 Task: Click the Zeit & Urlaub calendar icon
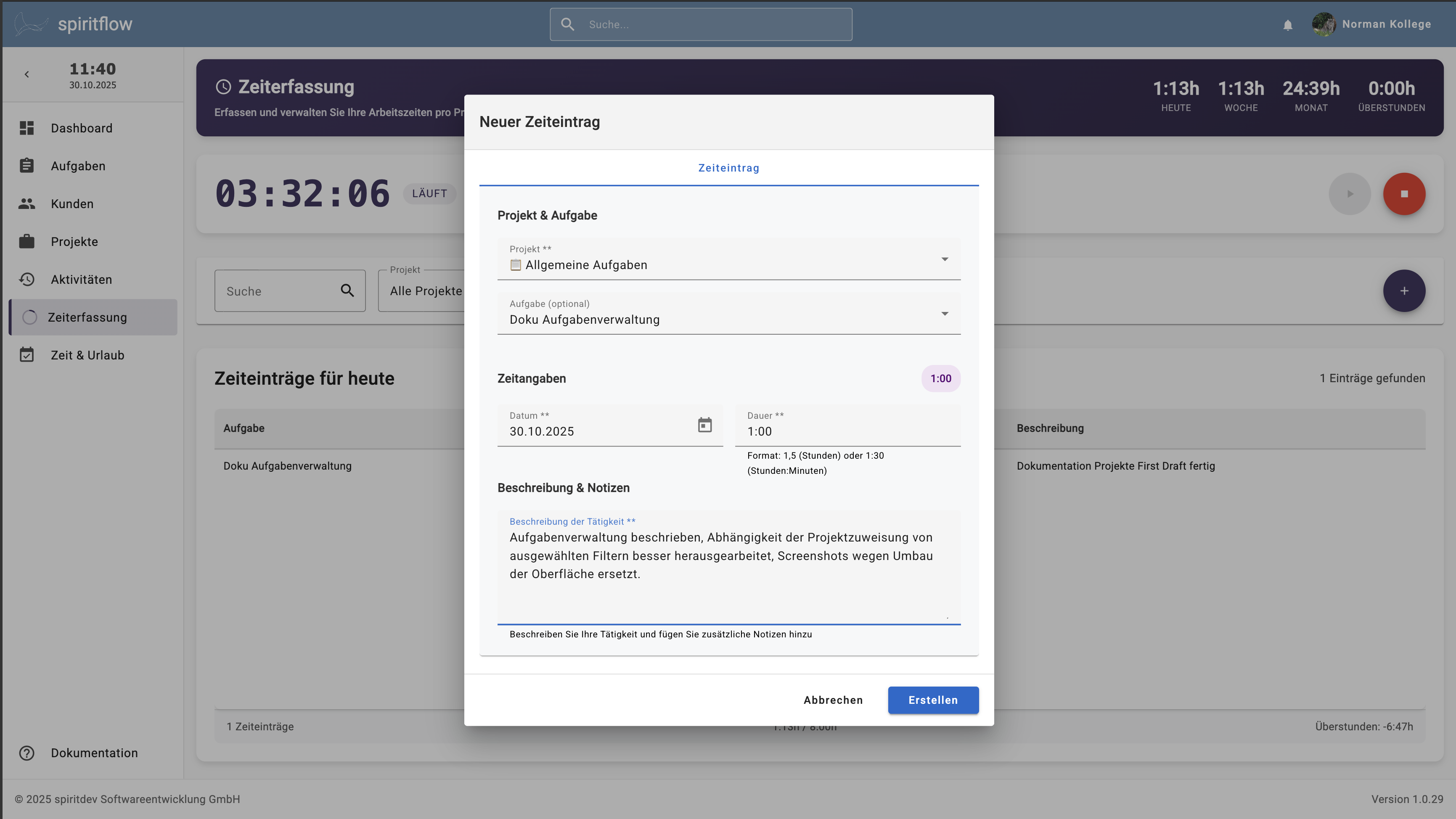[x=26, y=355]
